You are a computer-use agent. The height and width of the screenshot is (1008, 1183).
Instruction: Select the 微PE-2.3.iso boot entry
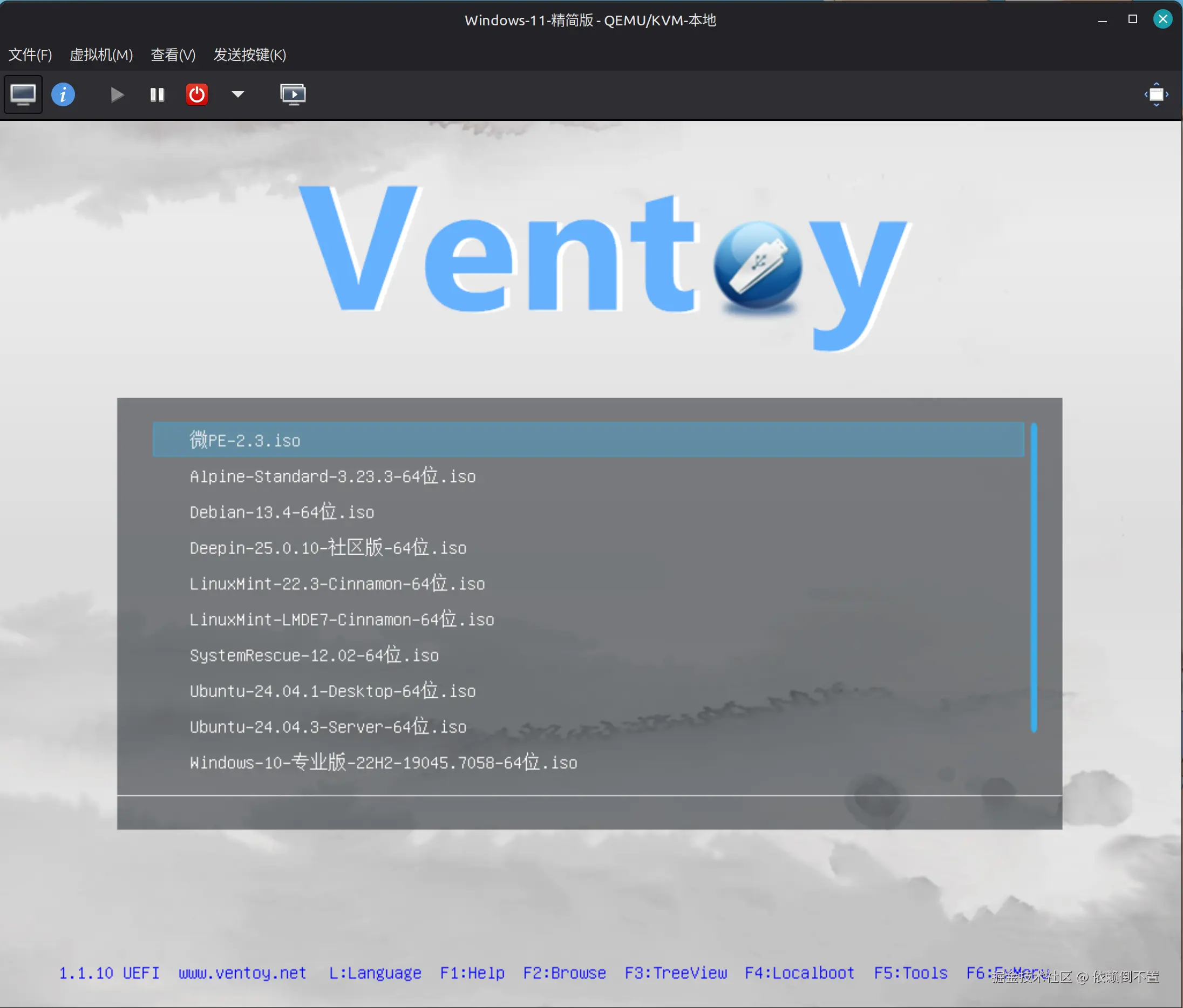click(245, 440)
